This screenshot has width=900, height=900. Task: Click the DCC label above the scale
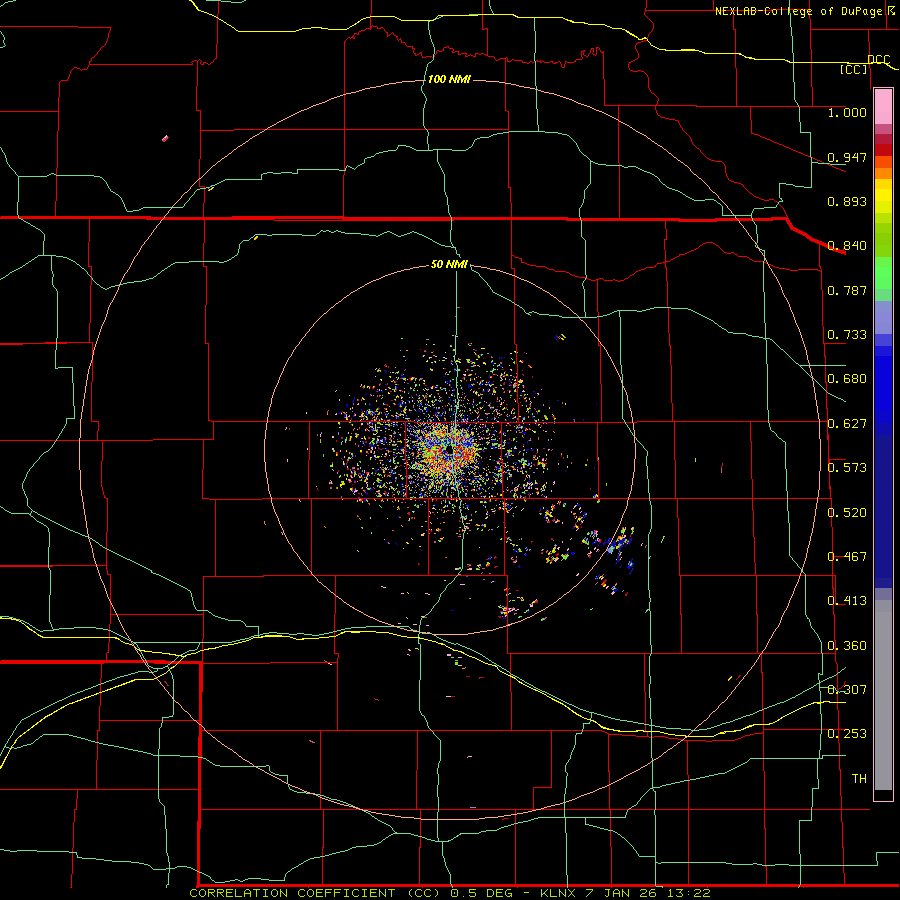[x=878, y=59]
